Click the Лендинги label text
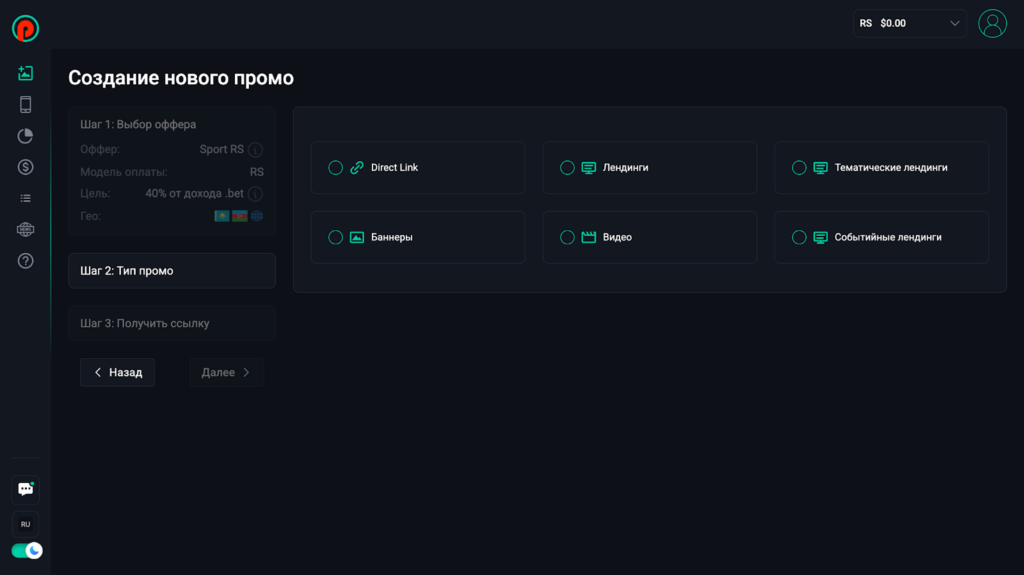 pos(626,168)
